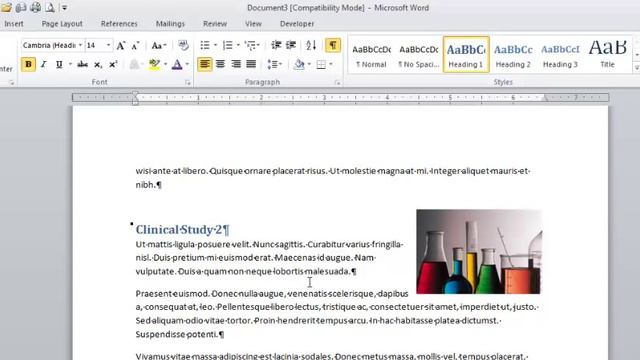Open the Developer tab

[297, 24]
